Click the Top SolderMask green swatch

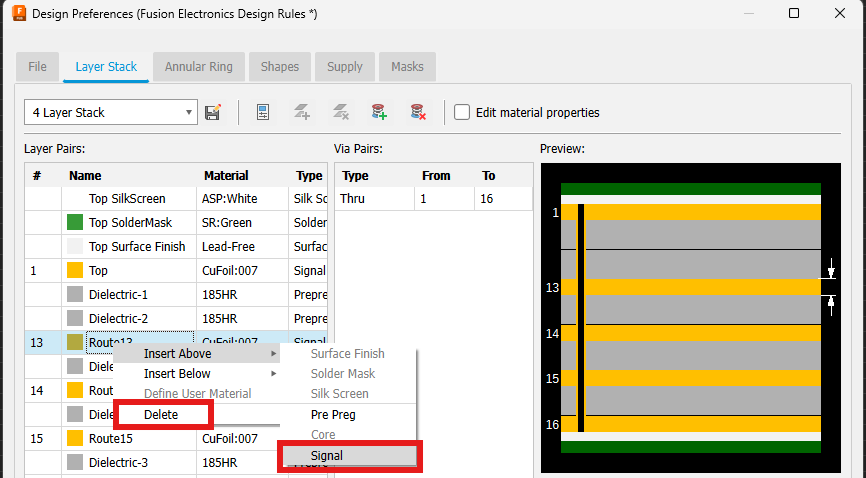click(x=75, y=223)
